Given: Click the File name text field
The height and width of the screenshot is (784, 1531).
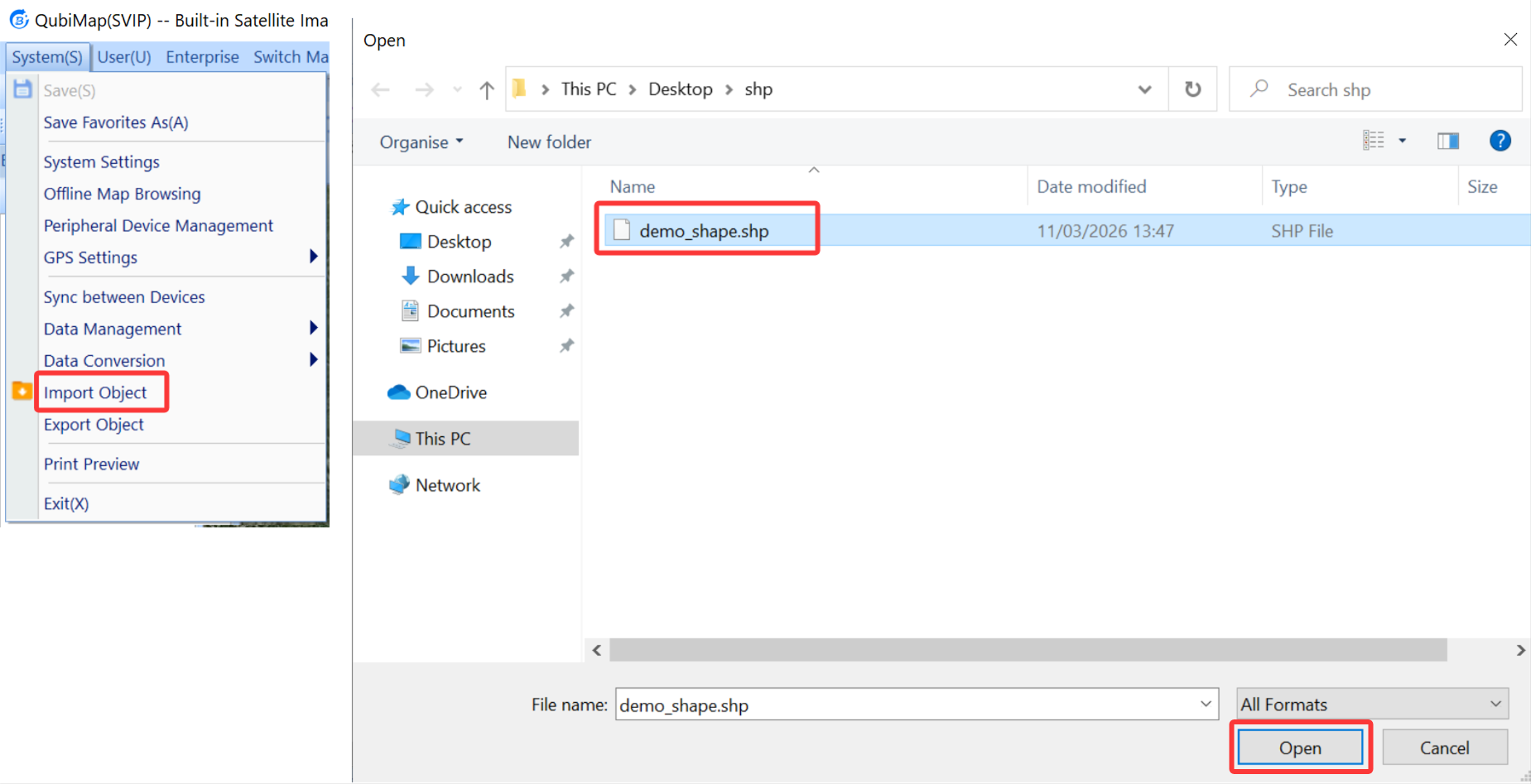Looking at the screenshot, I should (917, 705).
